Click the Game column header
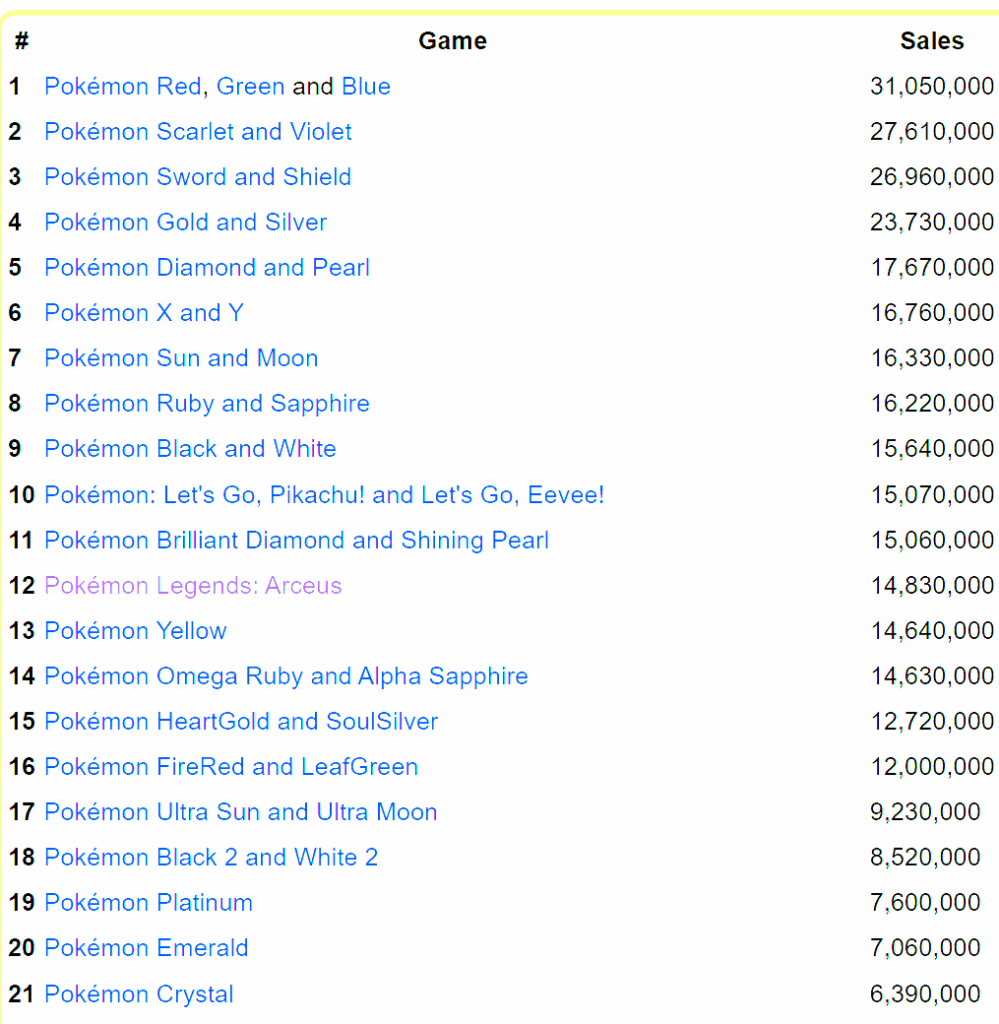The width and height of the screenshot is (999, 1024). click(x=452, y=41)
